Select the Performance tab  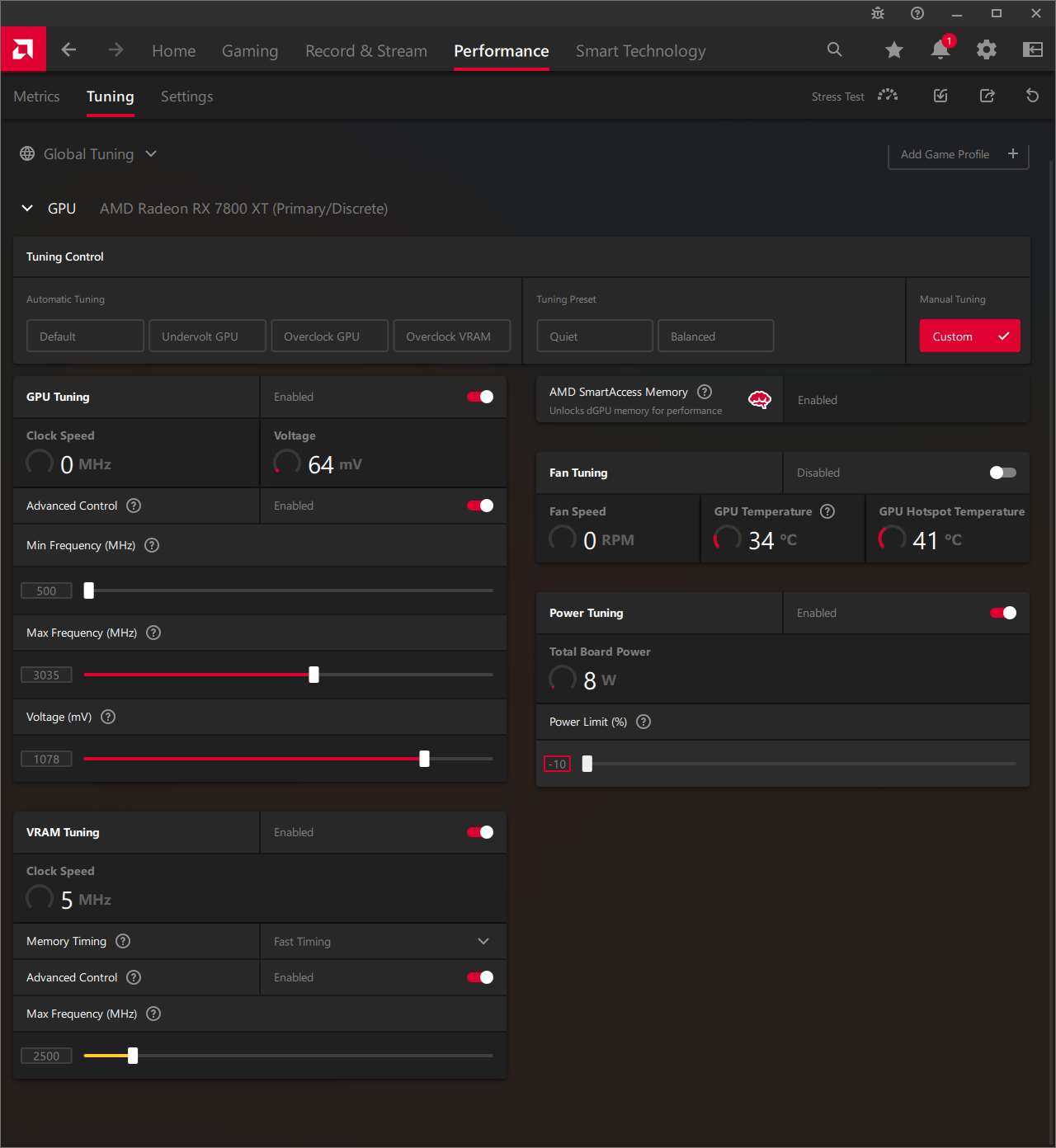tap(502, 51)
